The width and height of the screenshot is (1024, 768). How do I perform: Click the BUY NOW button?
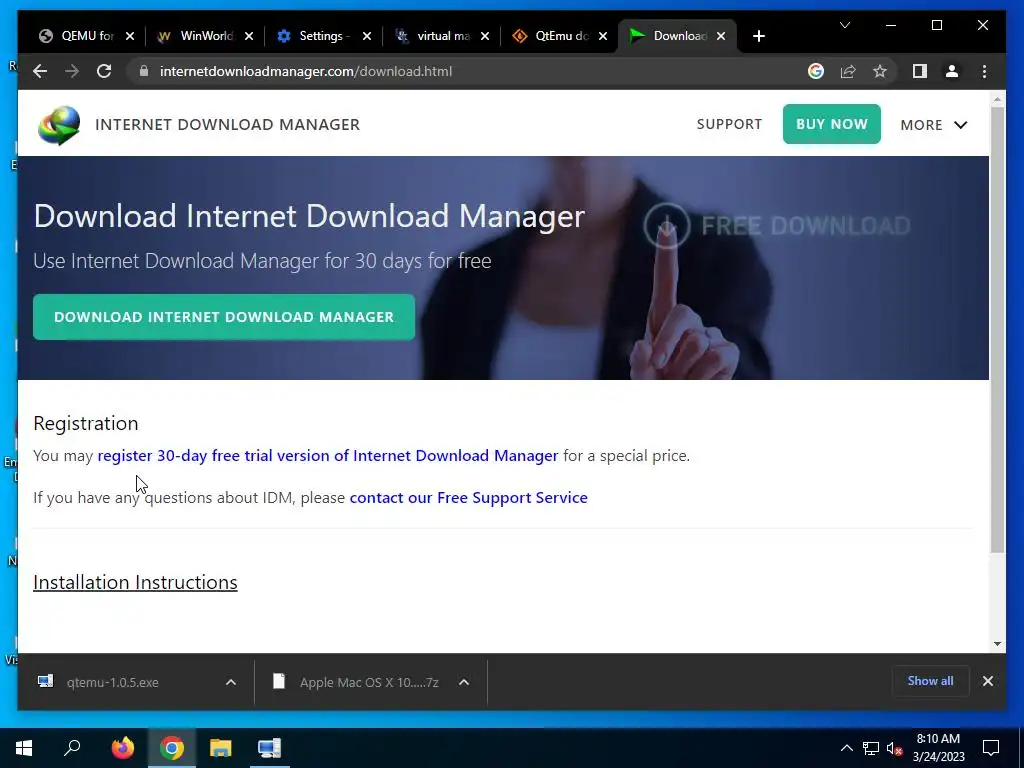point(831,124)
